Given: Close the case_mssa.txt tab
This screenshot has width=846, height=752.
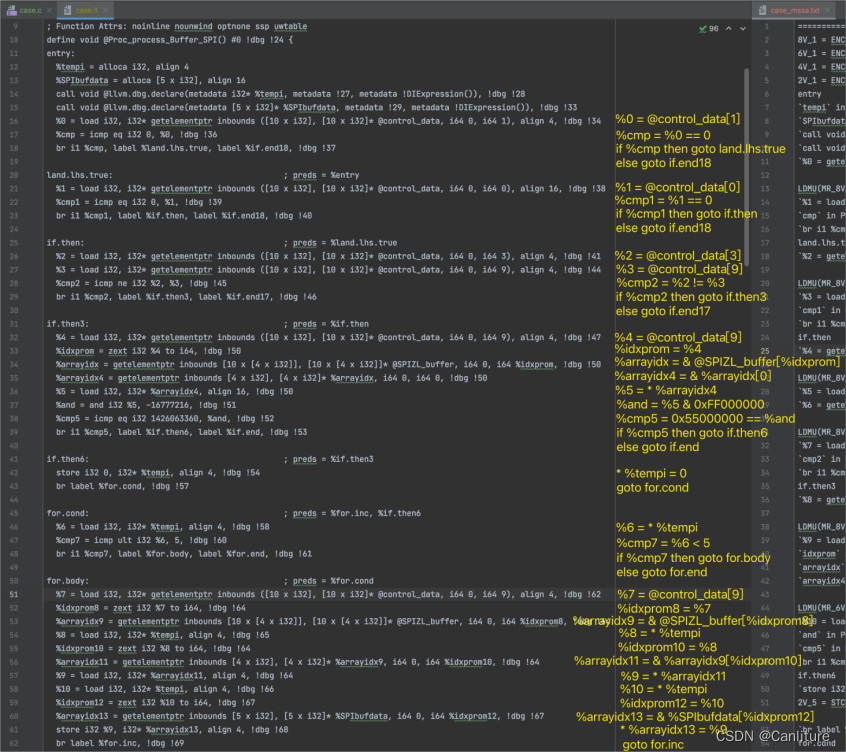Looking at the screenshot, I should 828,10.
